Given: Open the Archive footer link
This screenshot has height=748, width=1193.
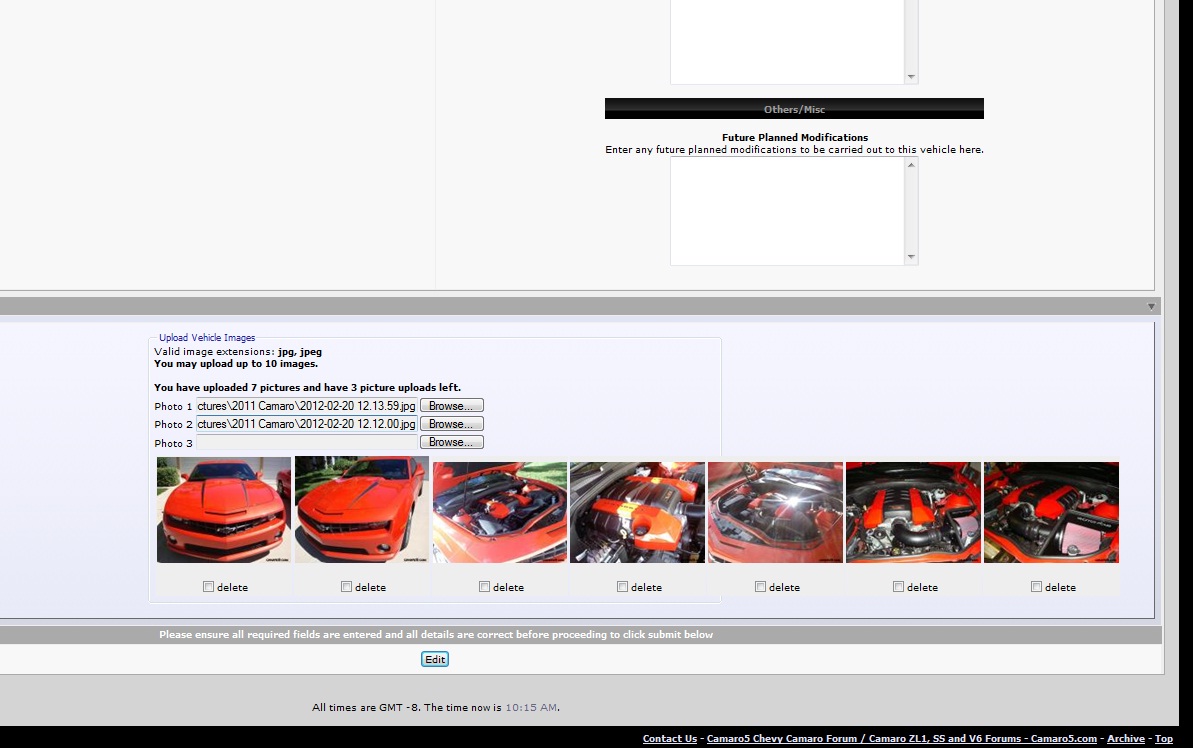Looking at the screenshot, I should 1125,739.
